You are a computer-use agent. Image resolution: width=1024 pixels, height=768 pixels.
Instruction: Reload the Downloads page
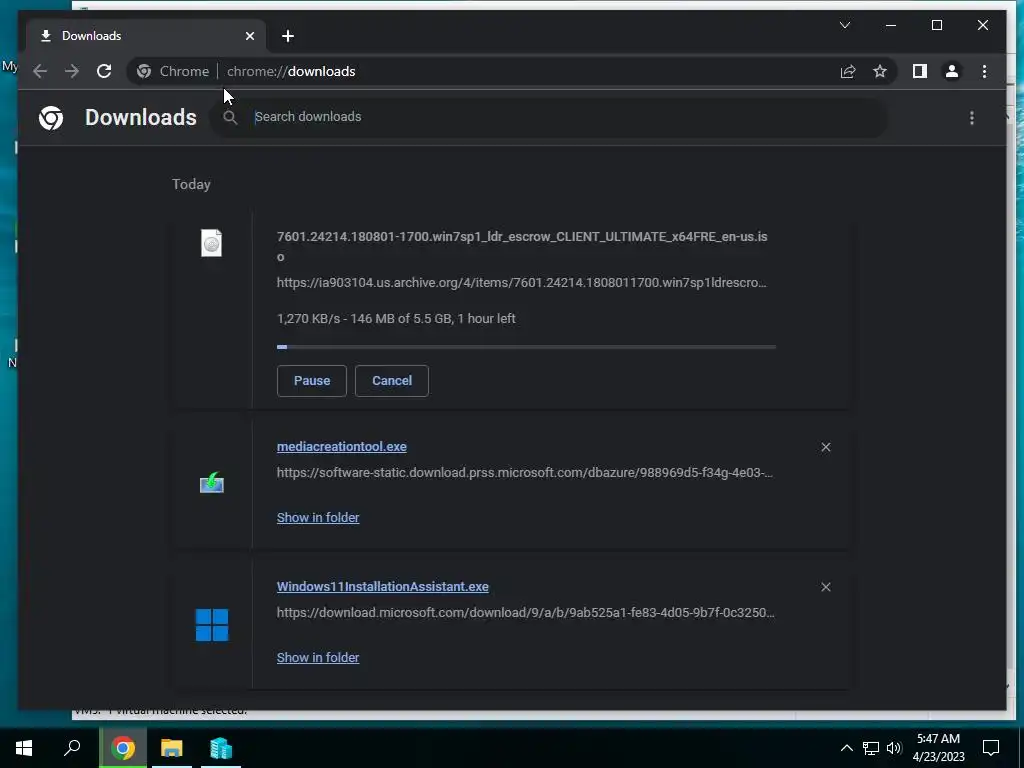point(104,71)
